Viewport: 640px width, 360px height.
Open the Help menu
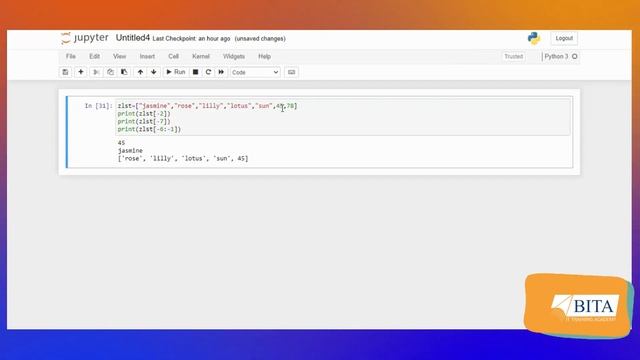(264, 56)
